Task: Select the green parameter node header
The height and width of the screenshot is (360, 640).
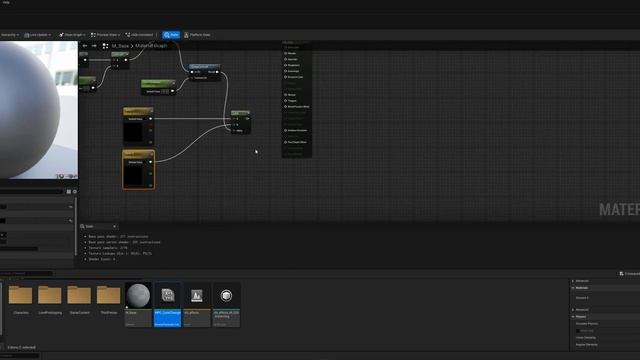Action: 158,83
